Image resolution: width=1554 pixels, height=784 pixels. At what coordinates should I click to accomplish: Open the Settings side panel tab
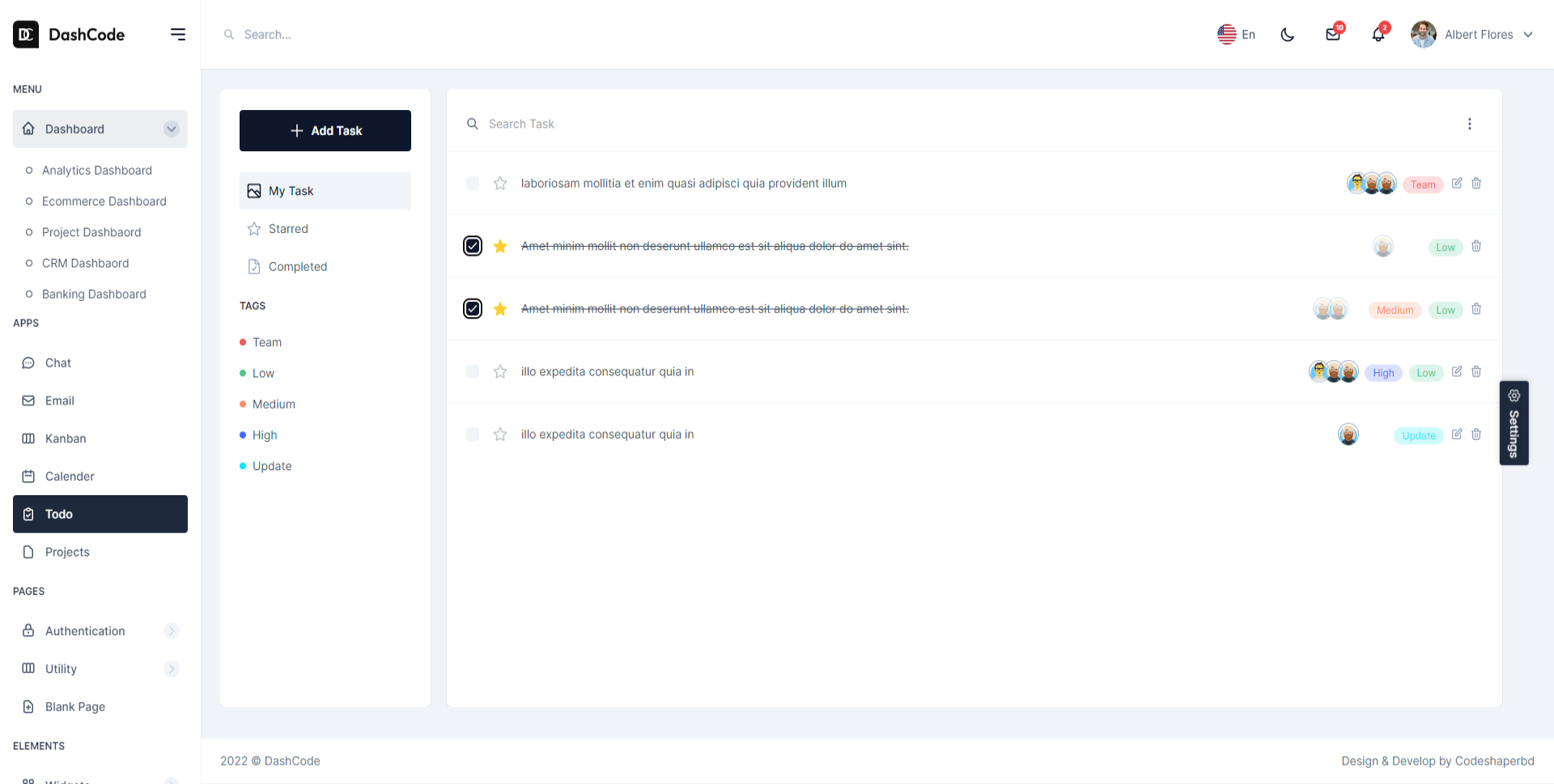click(x=1514, y=423)
